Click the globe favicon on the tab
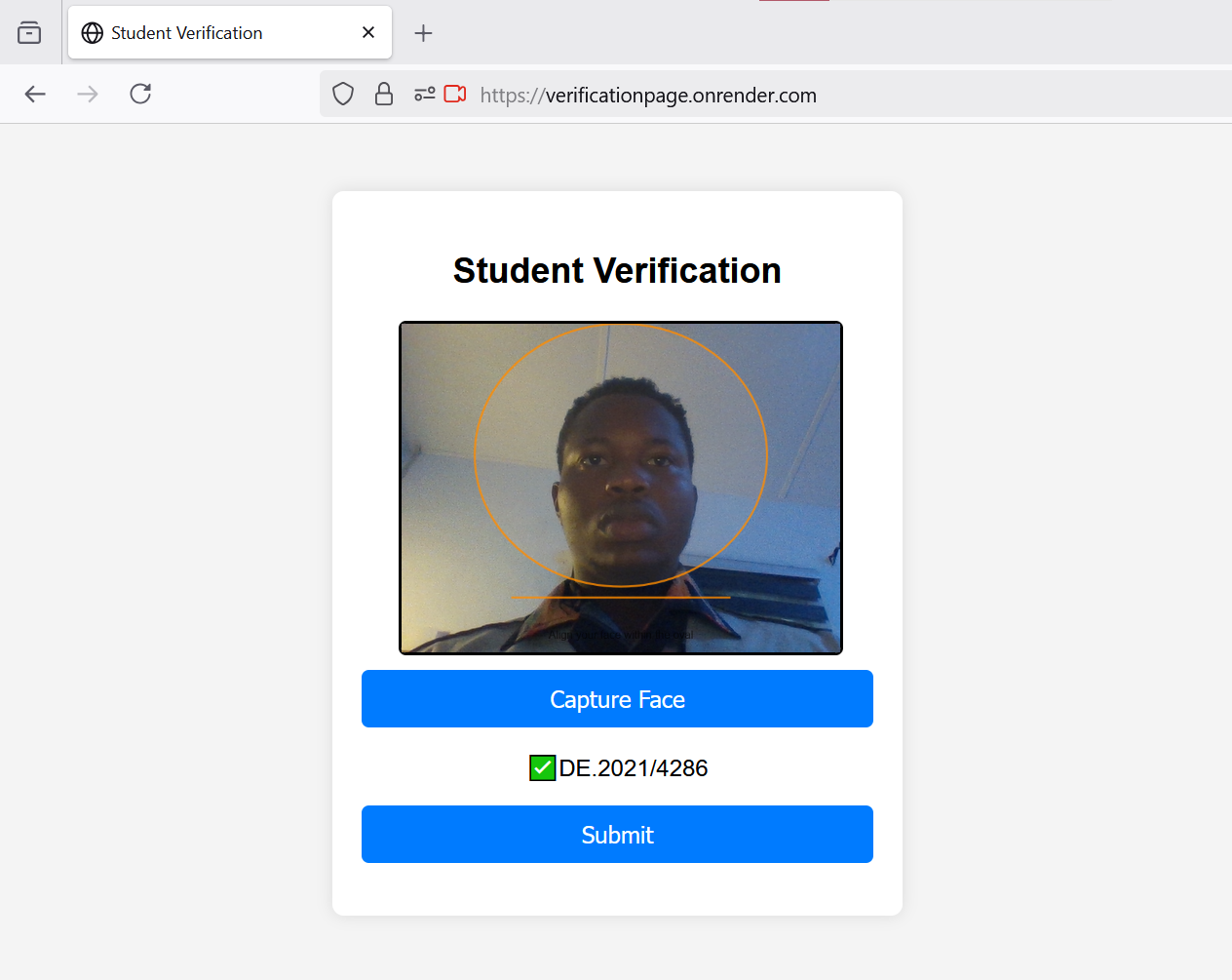Screen dimensions: 1232x980 pos(92,32)
